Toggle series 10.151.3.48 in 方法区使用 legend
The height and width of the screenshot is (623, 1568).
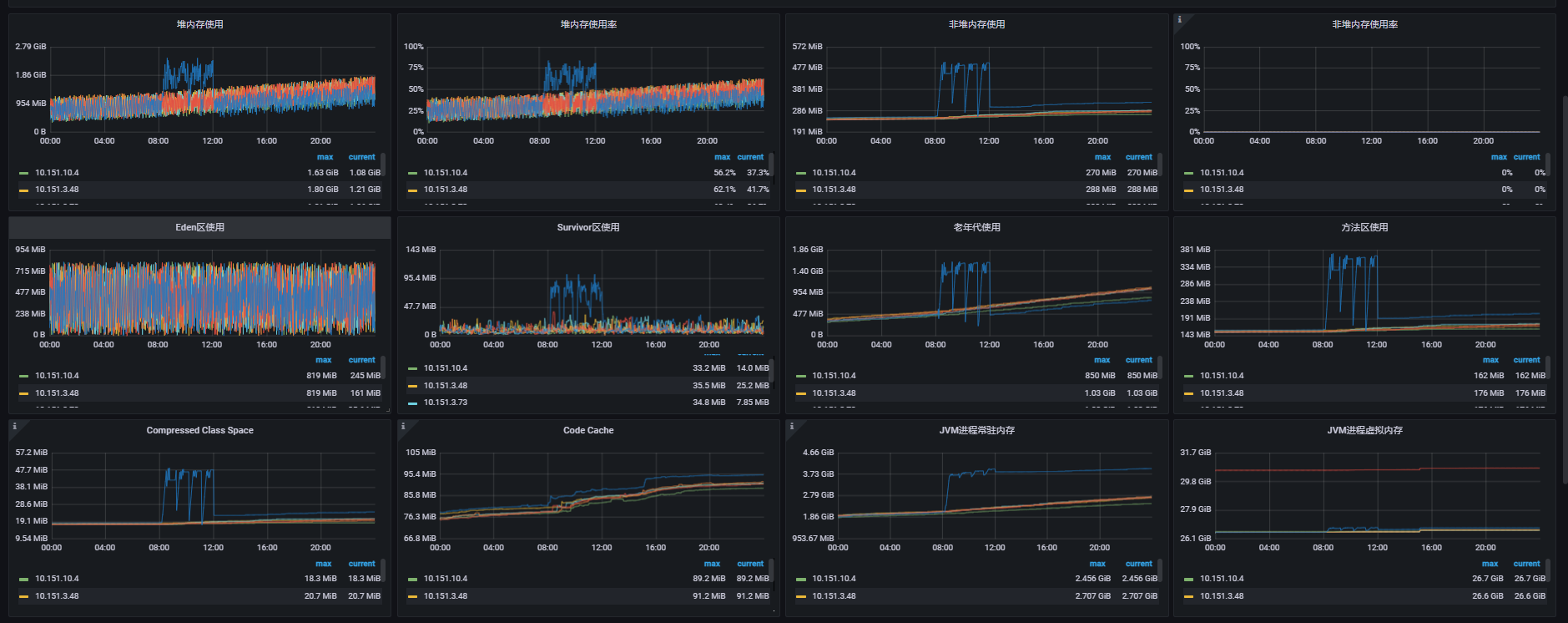pos(1222,393)
